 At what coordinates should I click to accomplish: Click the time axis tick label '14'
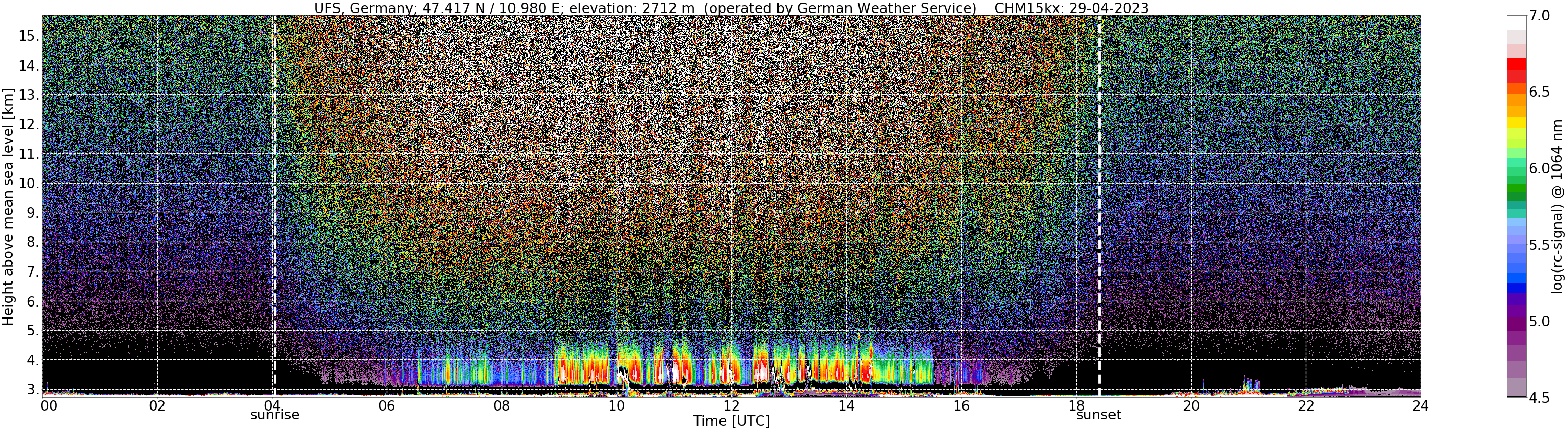[846, 406]
